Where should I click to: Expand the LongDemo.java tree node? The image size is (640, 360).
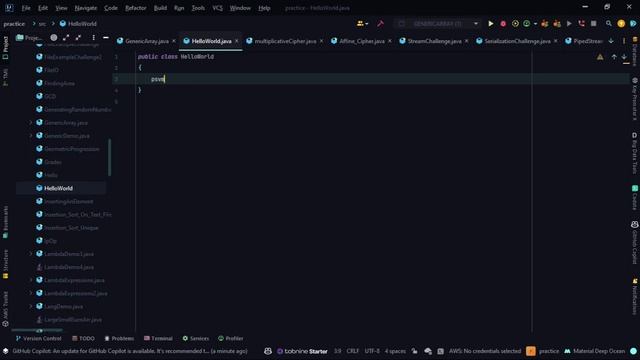[31, 306]
